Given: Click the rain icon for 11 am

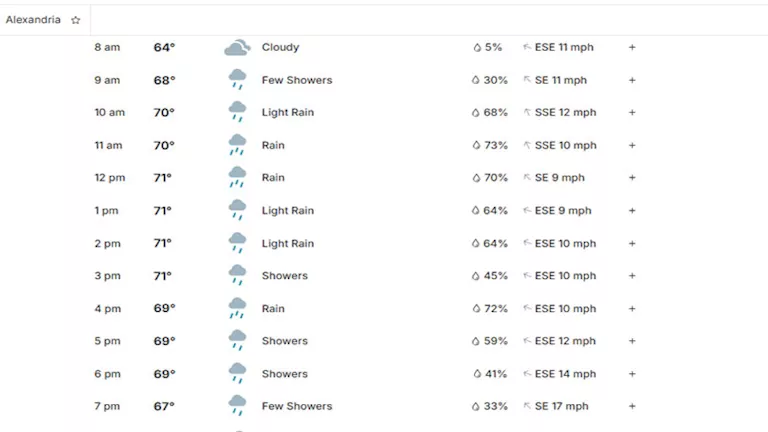Looking at the screenshot, I should pos(237,146).
